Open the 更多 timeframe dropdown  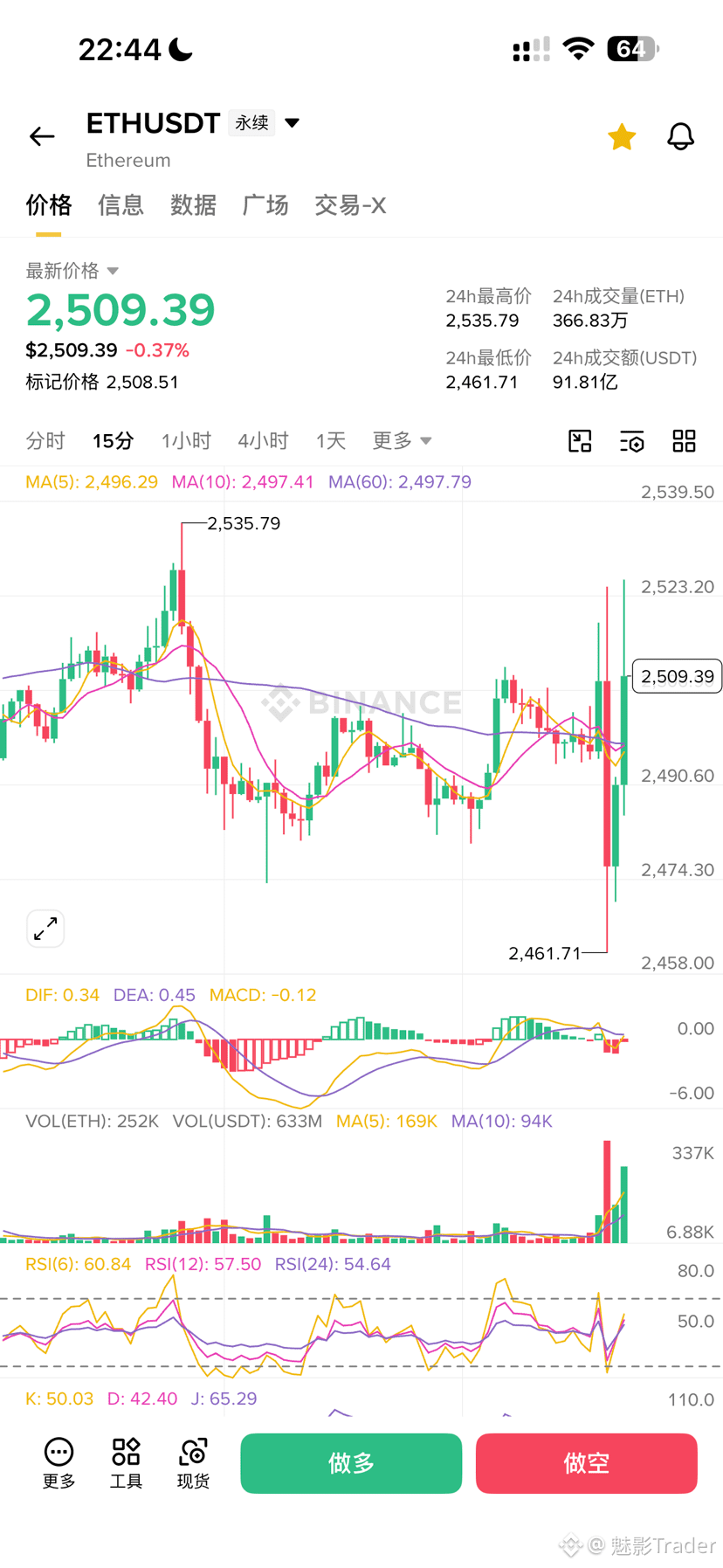[x=402, y=441]
